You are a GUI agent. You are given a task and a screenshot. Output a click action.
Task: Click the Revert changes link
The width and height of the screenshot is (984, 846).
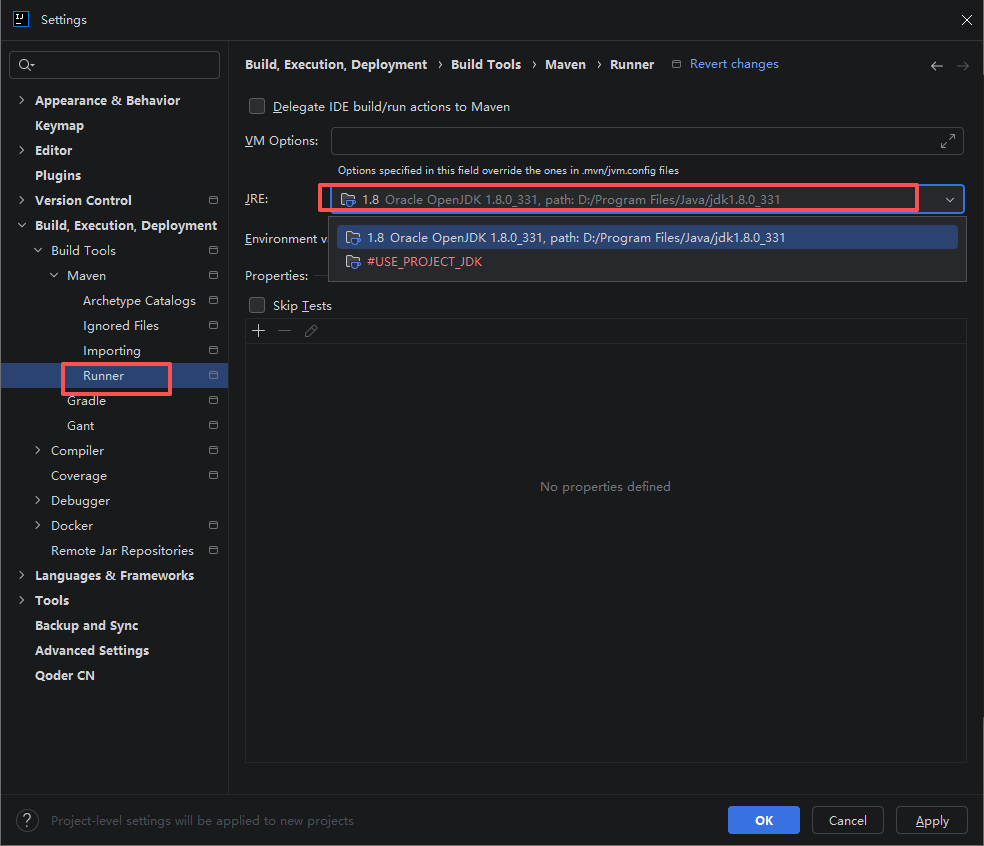(734, 64)
